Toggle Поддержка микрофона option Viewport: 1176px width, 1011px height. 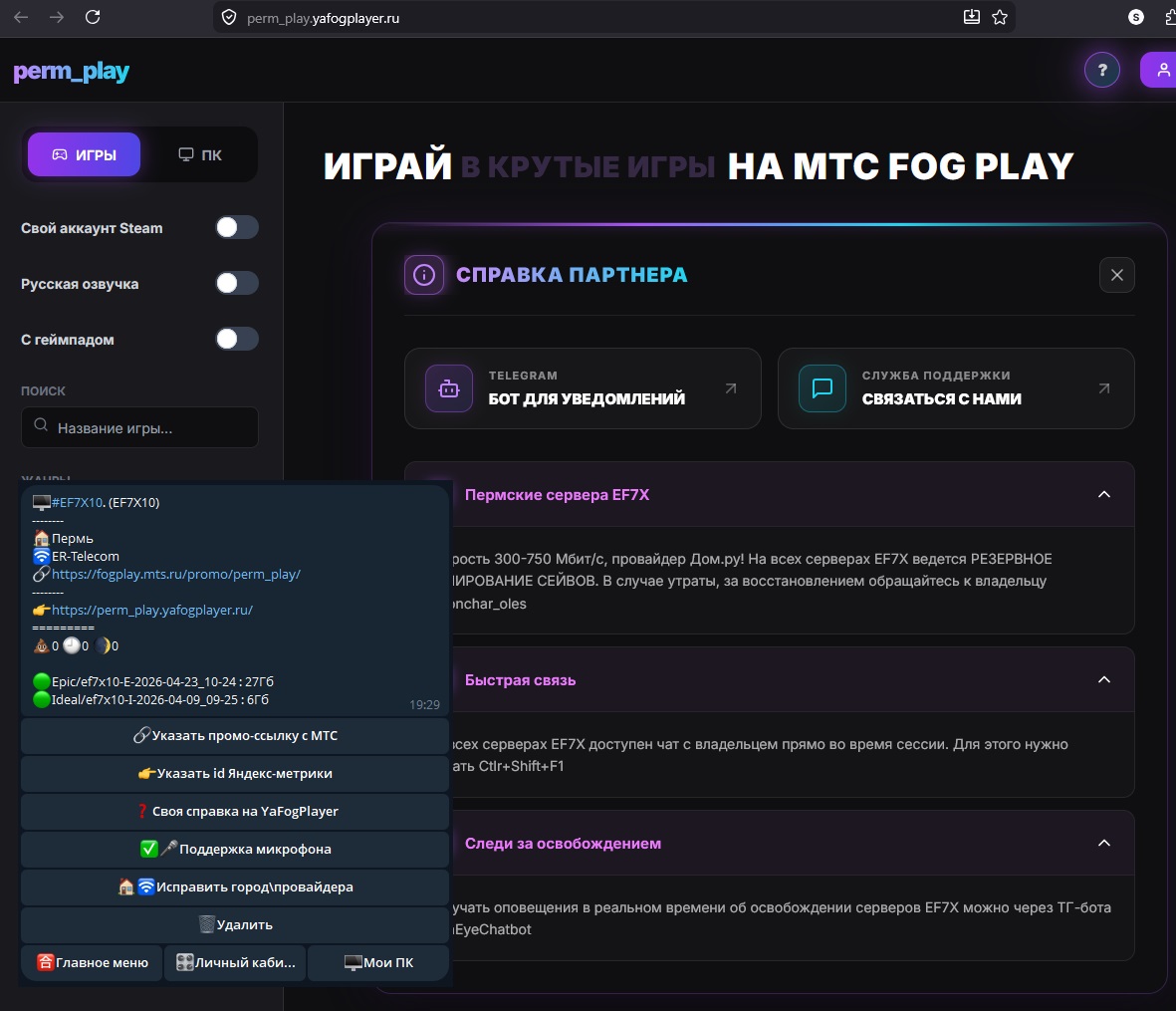[235, 849]
